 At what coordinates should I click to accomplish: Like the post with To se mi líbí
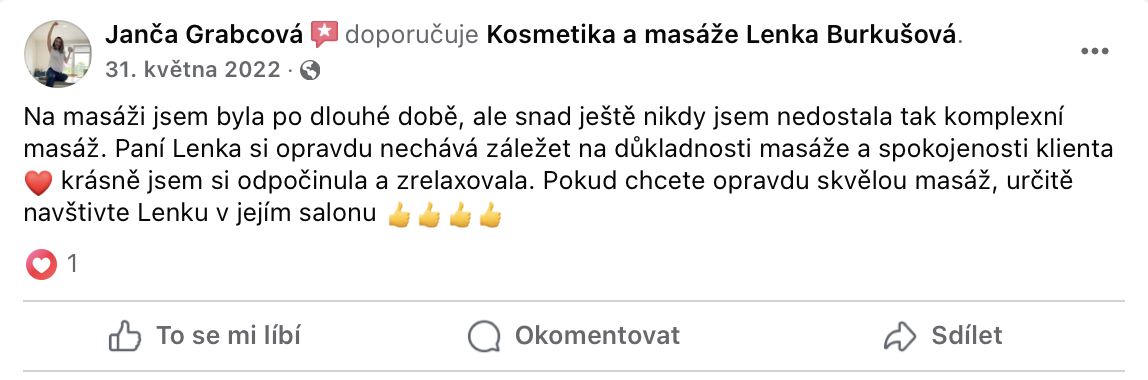tap(228, 336)
